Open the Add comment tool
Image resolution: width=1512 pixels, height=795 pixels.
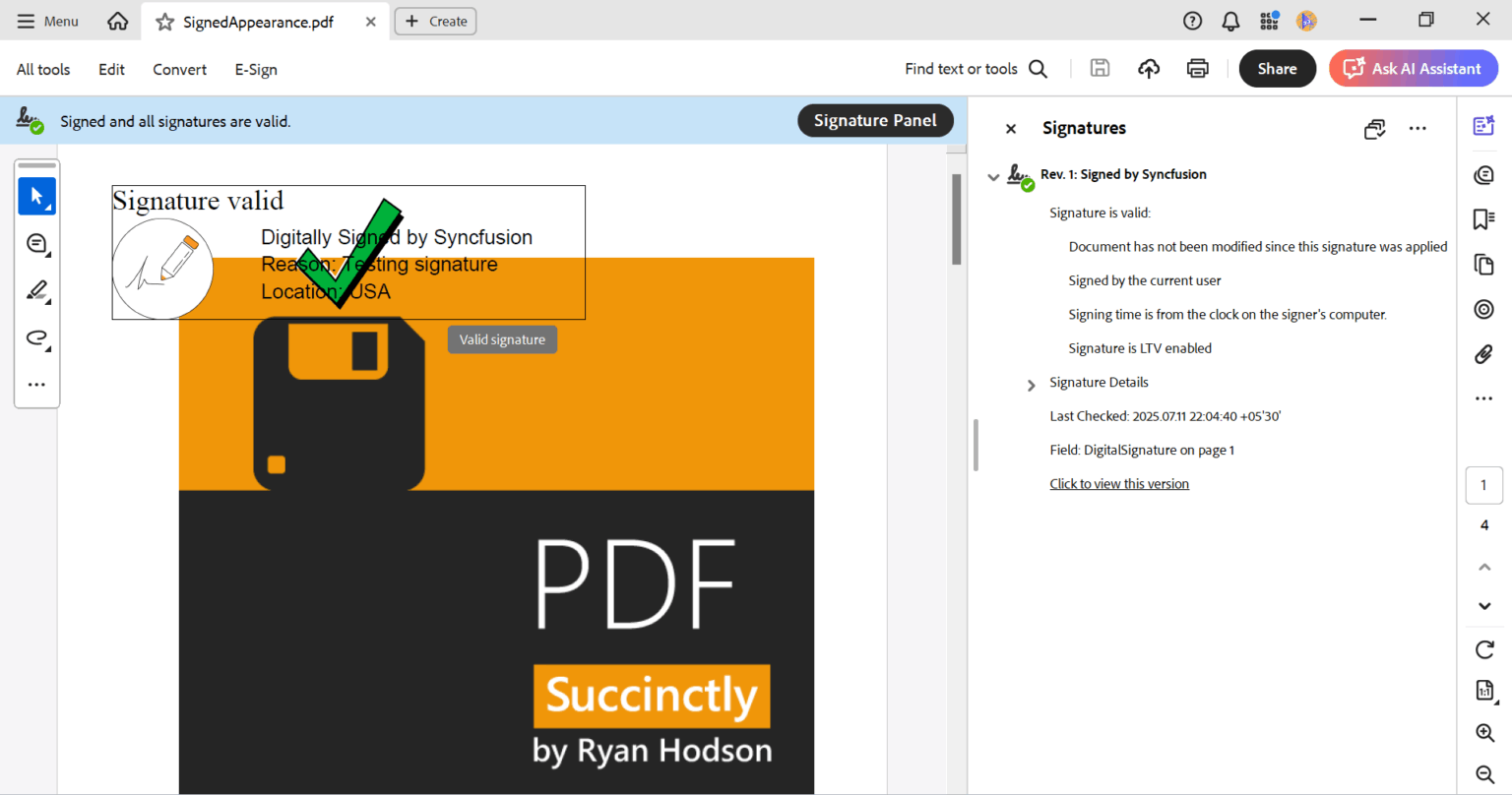click(x=36, y=243)
